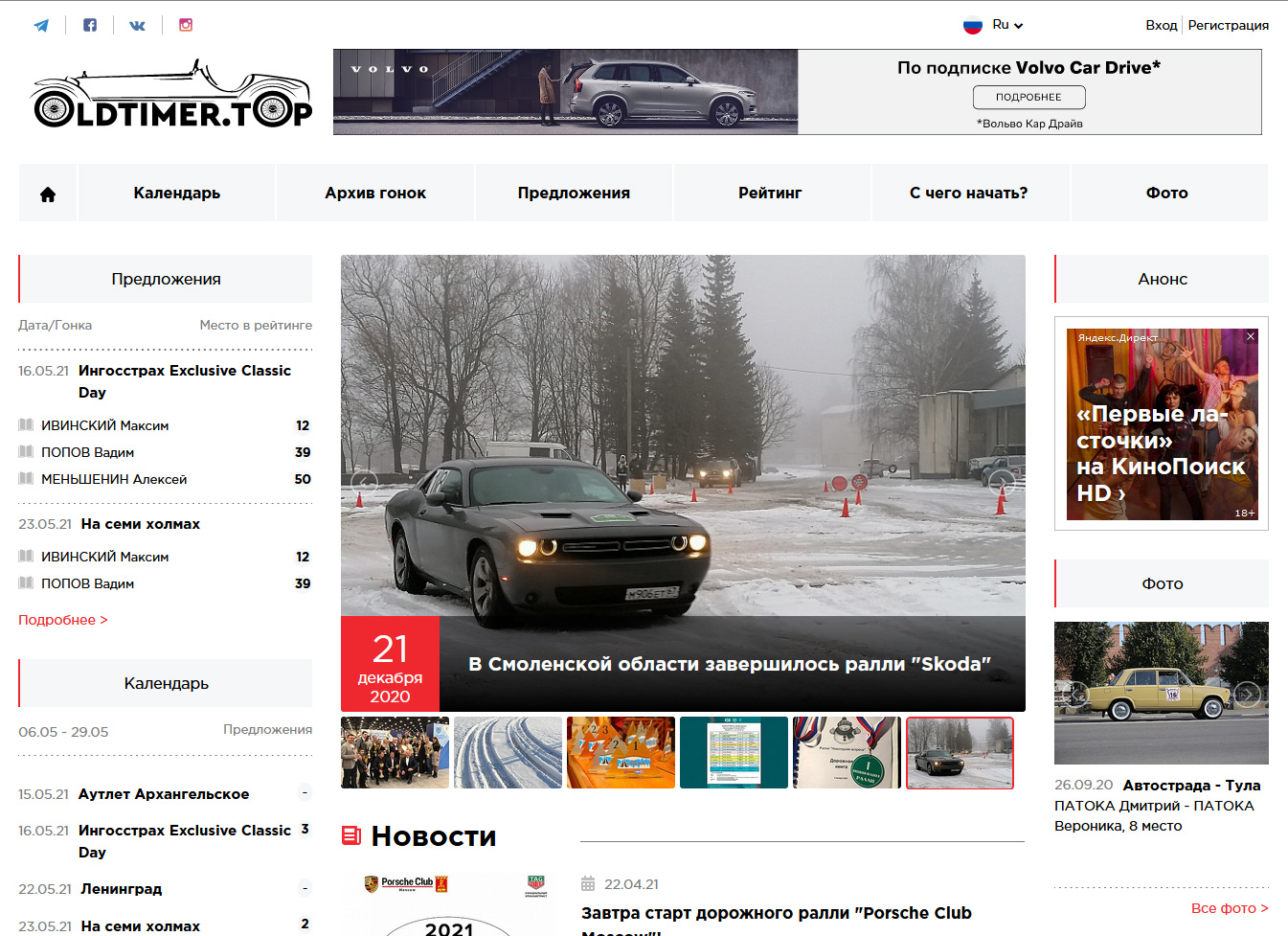
Task: Click the 06.05 - 29.05 date range
Action: 63,732
